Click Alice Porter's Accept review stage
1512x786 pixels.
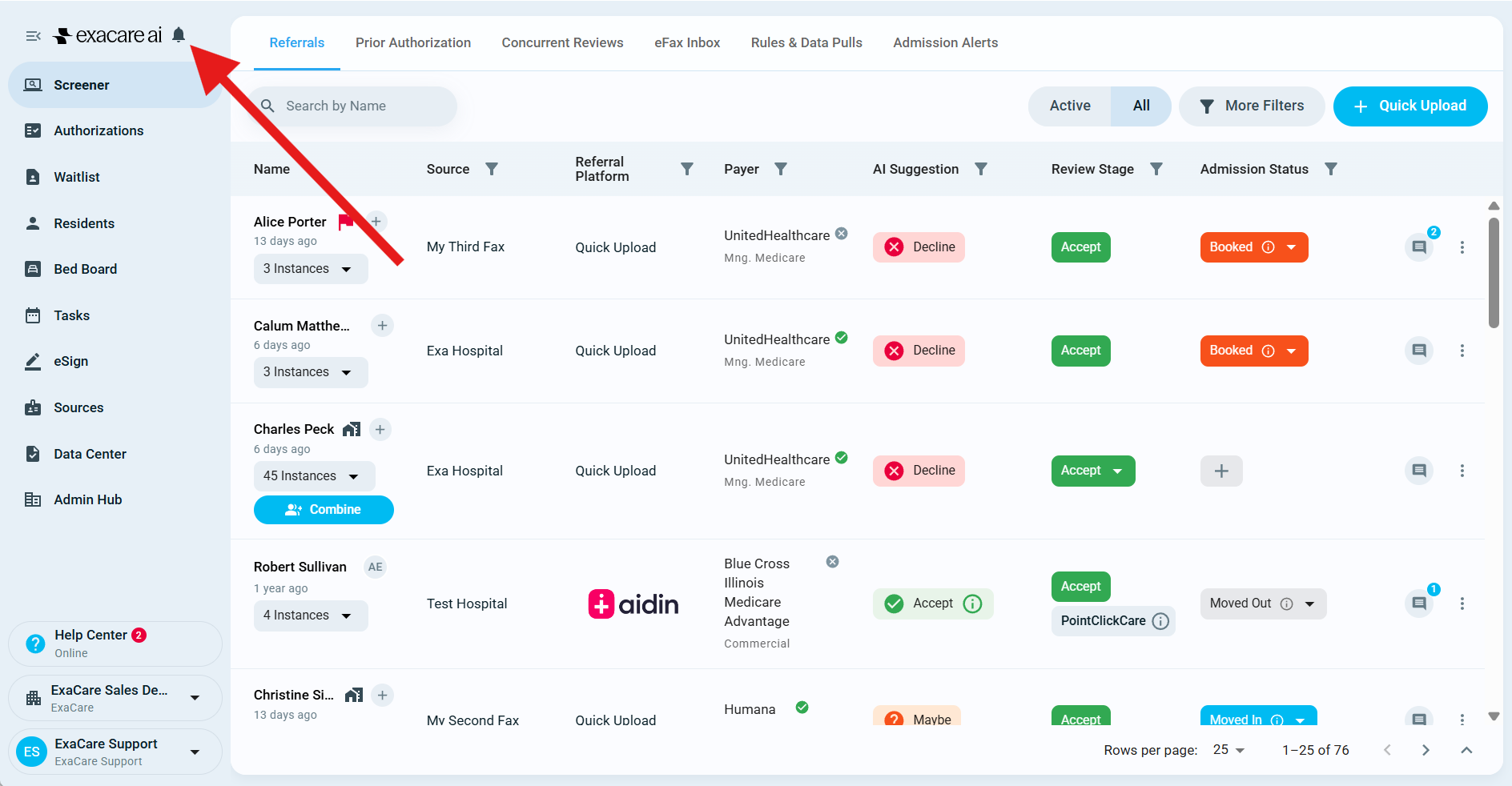[x=1081, y=247]
